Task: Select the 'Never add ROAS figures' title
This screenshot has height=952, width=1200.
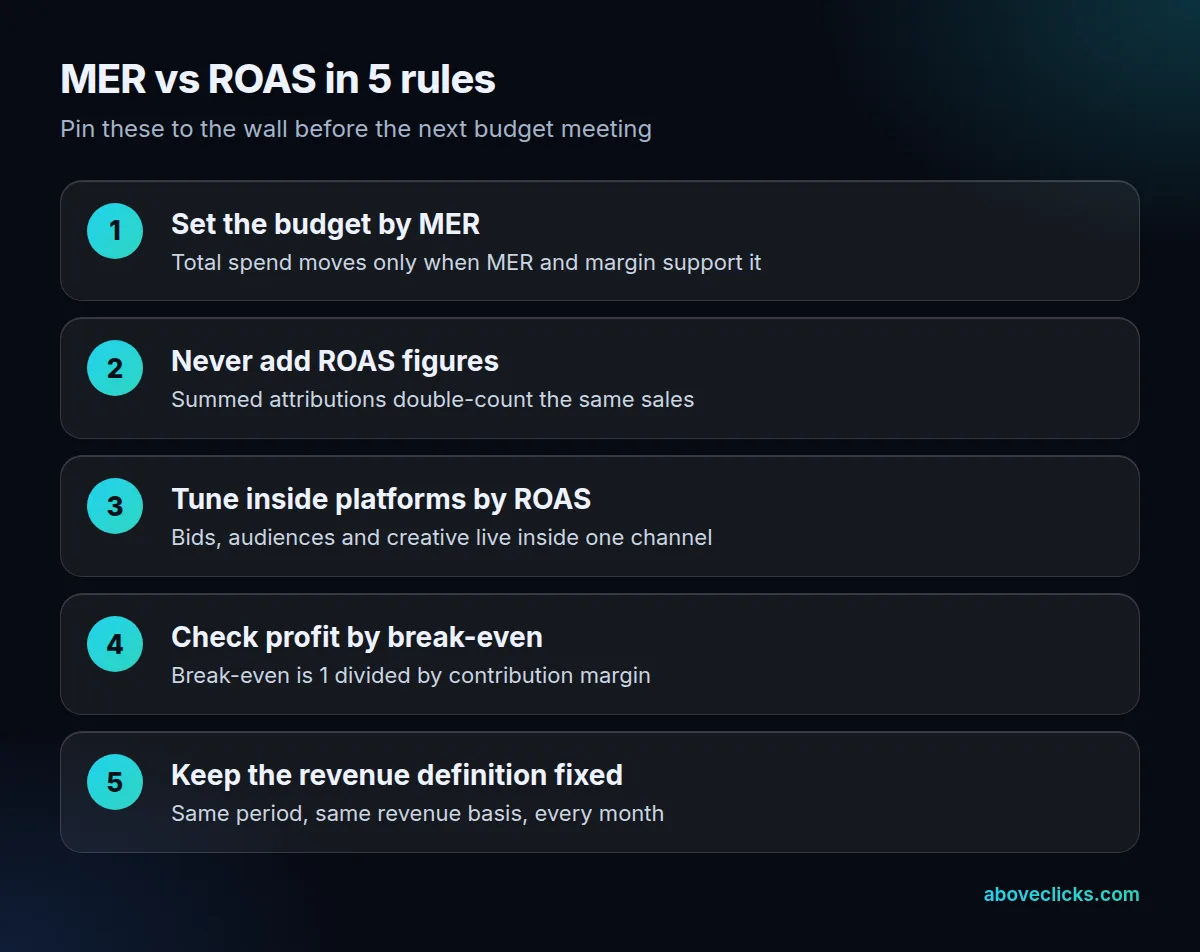Action: [335, 361]
